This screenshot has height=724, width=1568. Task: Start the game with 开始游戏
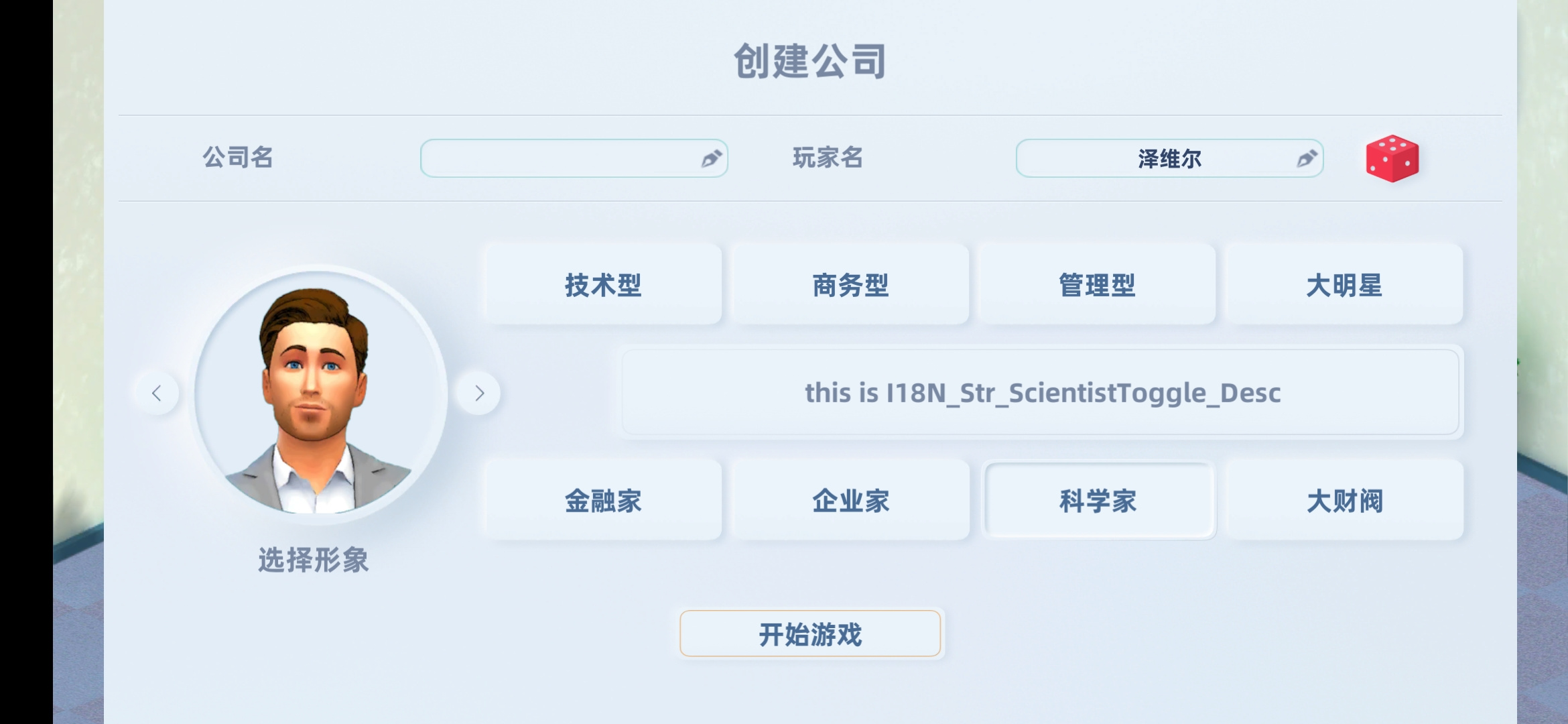coord(810,633)
